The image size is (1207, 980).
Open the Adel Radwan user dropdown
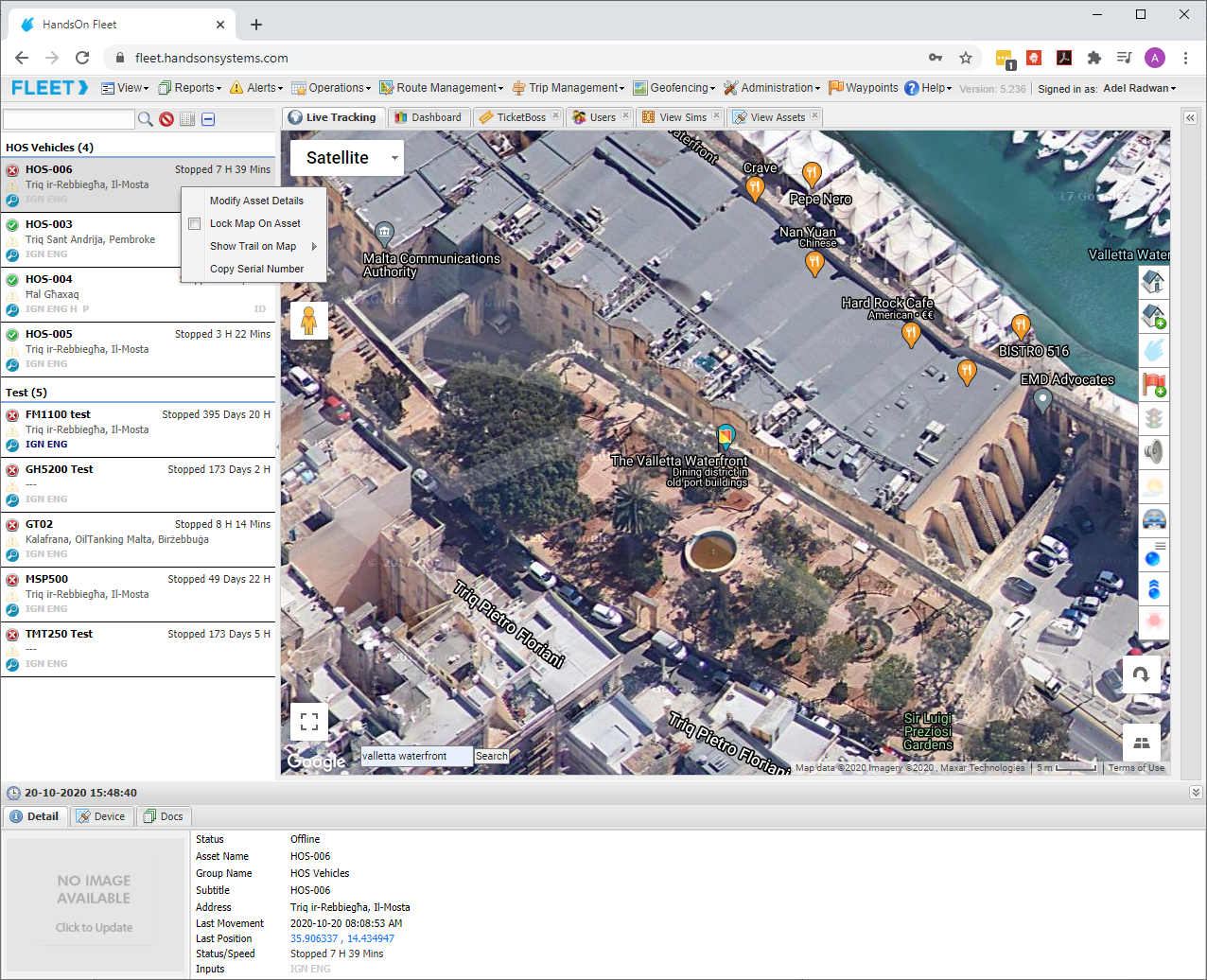[x=1140, y=89]
